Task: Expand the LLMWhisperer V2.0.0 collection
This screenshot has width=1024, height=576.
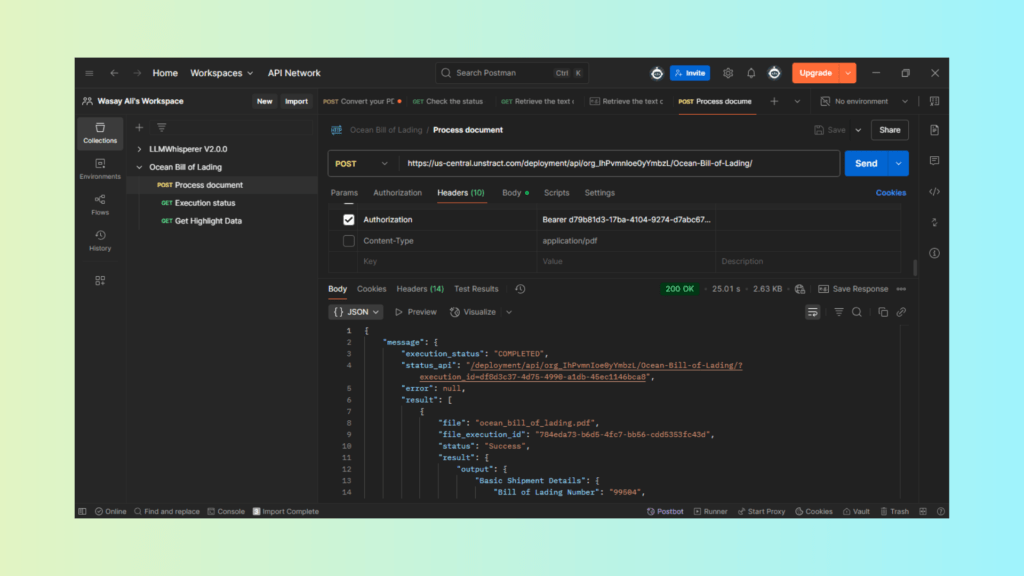Action: pyautogui.click(x=139, y=149)
